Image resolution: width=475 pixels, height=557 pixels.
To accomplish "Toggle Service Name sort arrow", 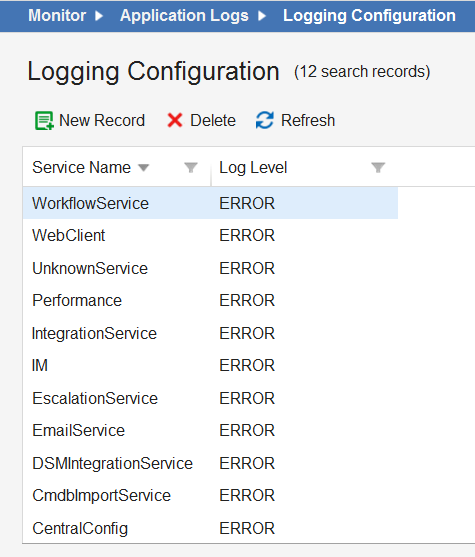I will pos(144,168).
